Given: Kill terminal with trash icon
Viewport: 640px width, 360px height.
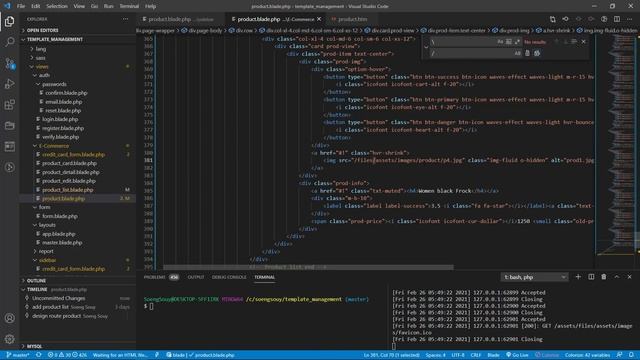Looking at the screenshot, I should coord(604,277).
